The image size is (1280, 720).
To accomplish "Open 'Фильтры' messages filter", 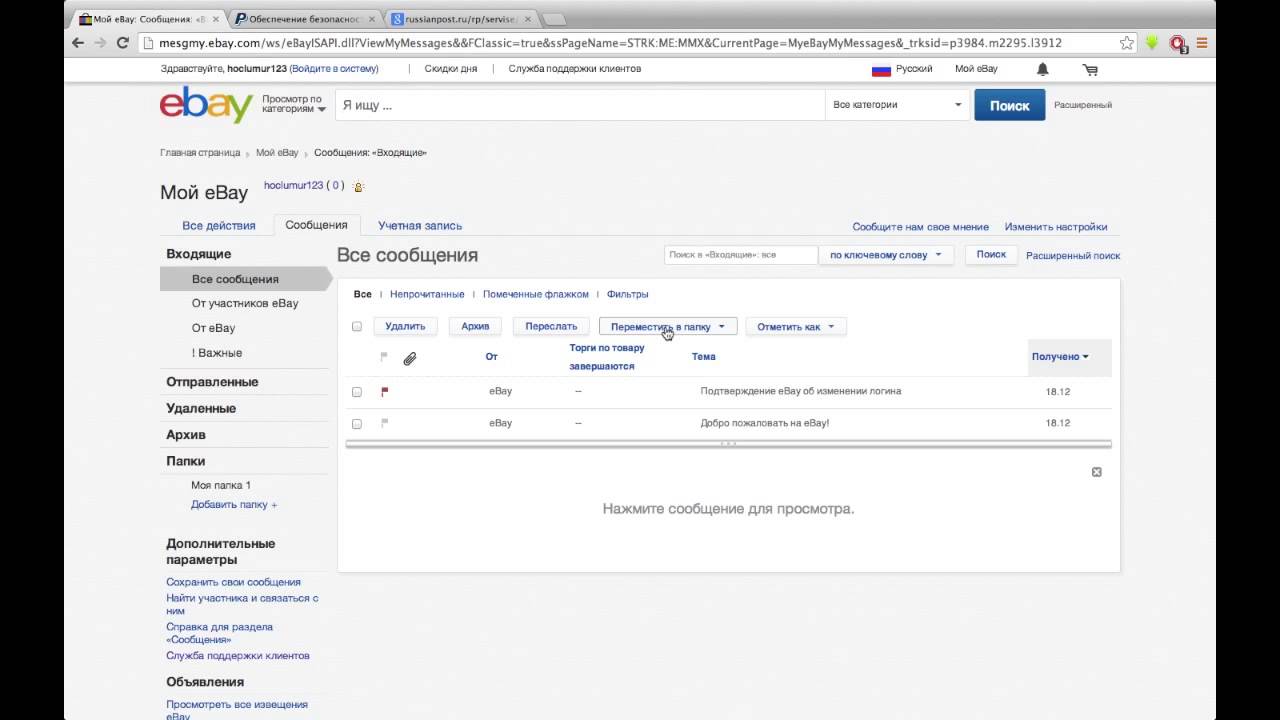I will click(628, 294).
